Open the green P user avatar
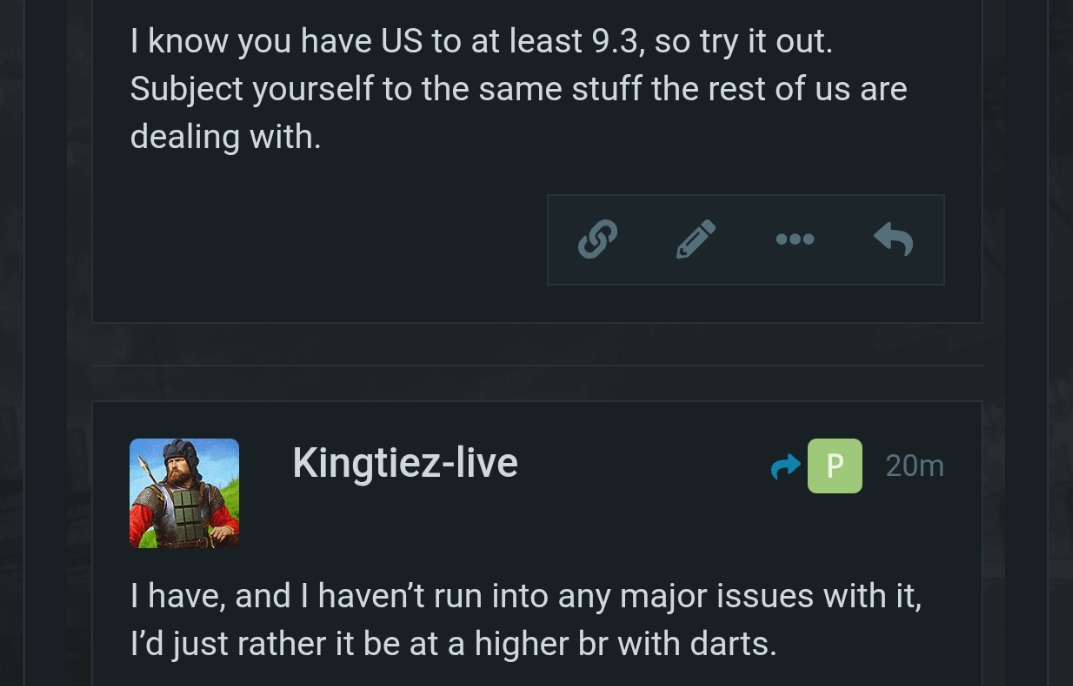This screenshot has height=686, width=1073. tap(834, 466)
